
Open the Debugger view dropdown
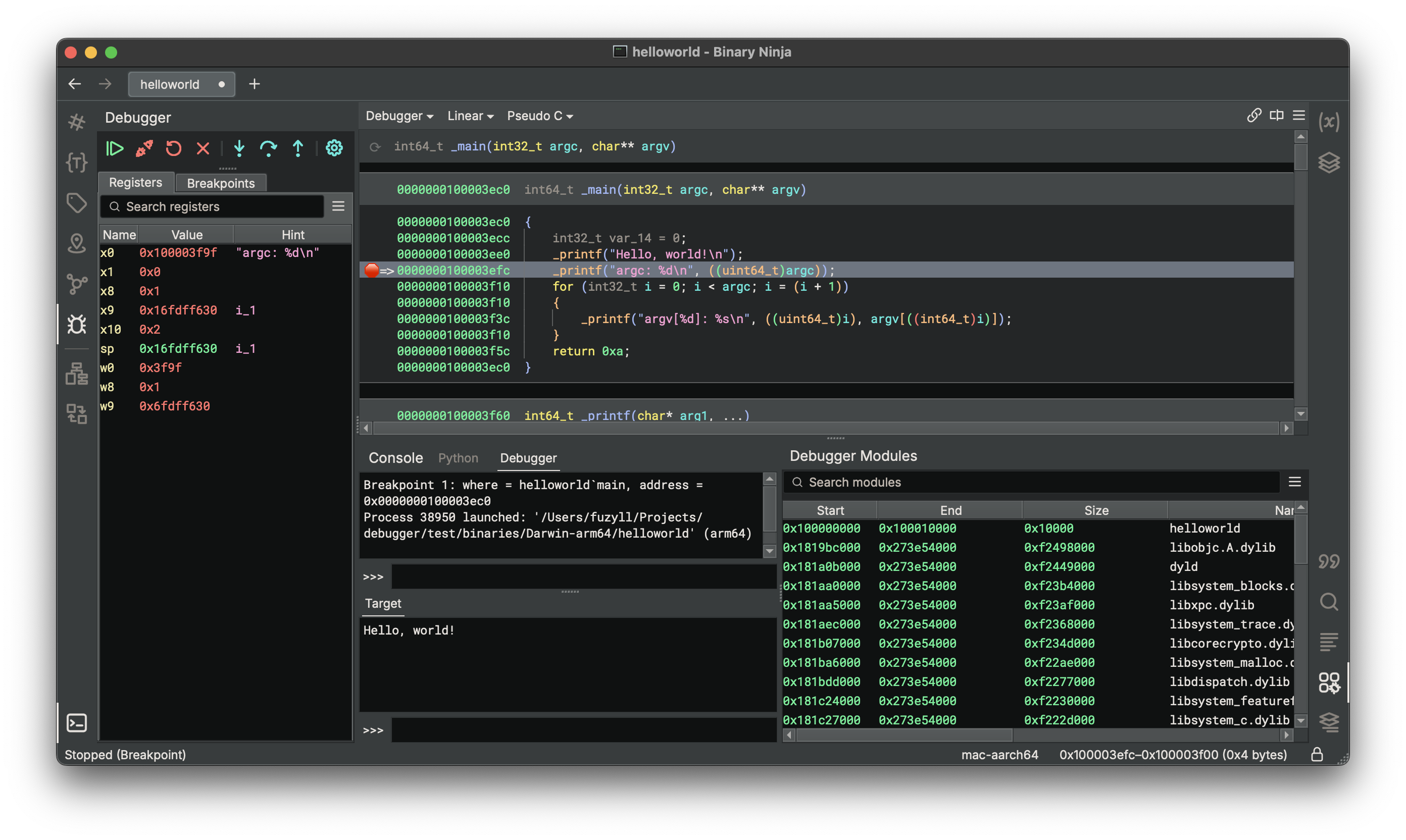(x=399, y=116)
